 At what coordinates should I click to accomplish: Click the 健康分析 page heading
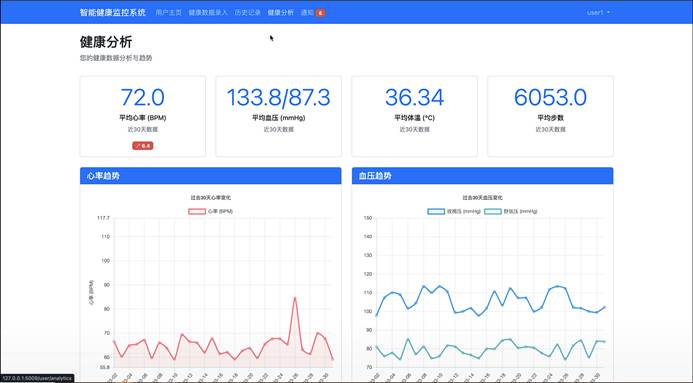106,42
